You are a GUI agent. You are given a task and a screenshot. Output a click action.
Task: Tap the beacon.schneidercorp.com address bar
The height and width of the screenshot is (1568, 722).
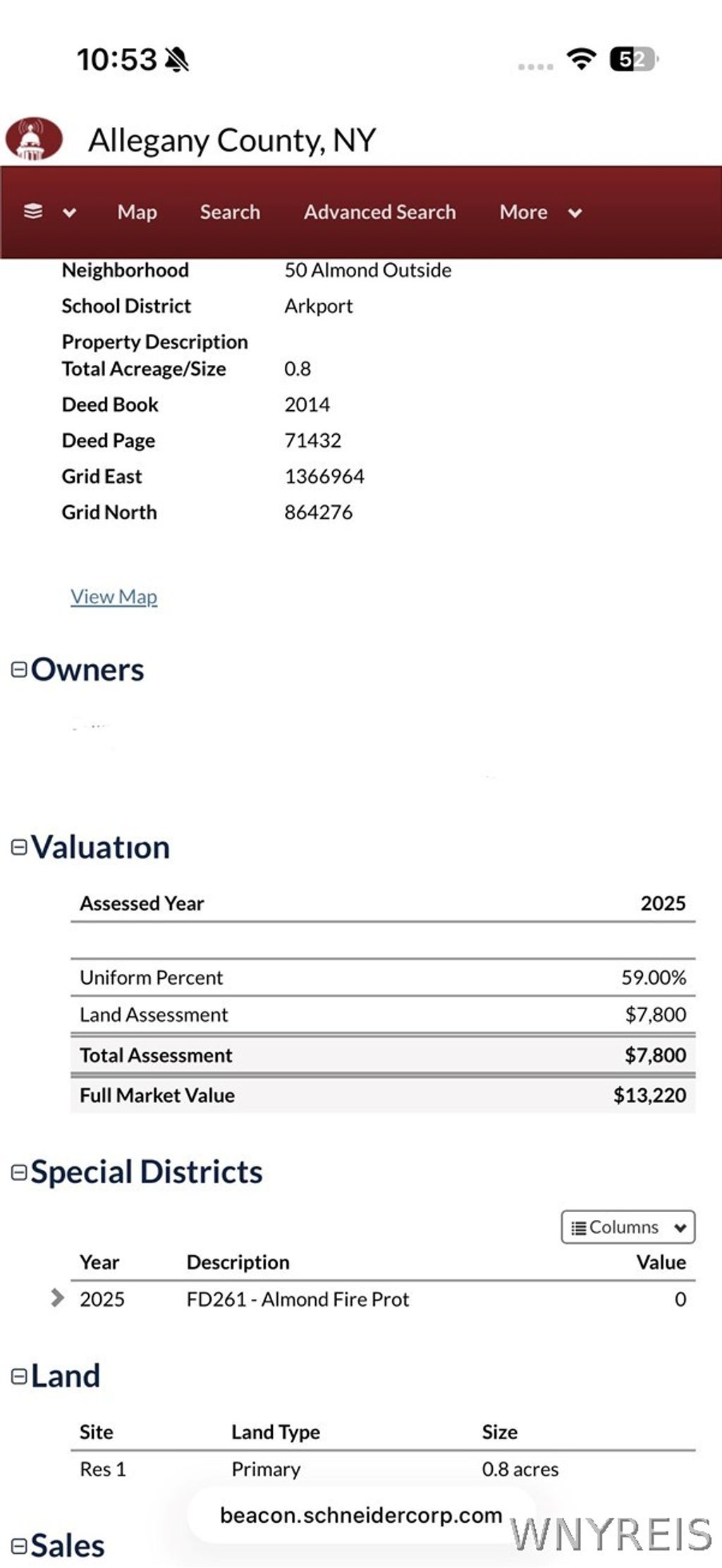361,1515
